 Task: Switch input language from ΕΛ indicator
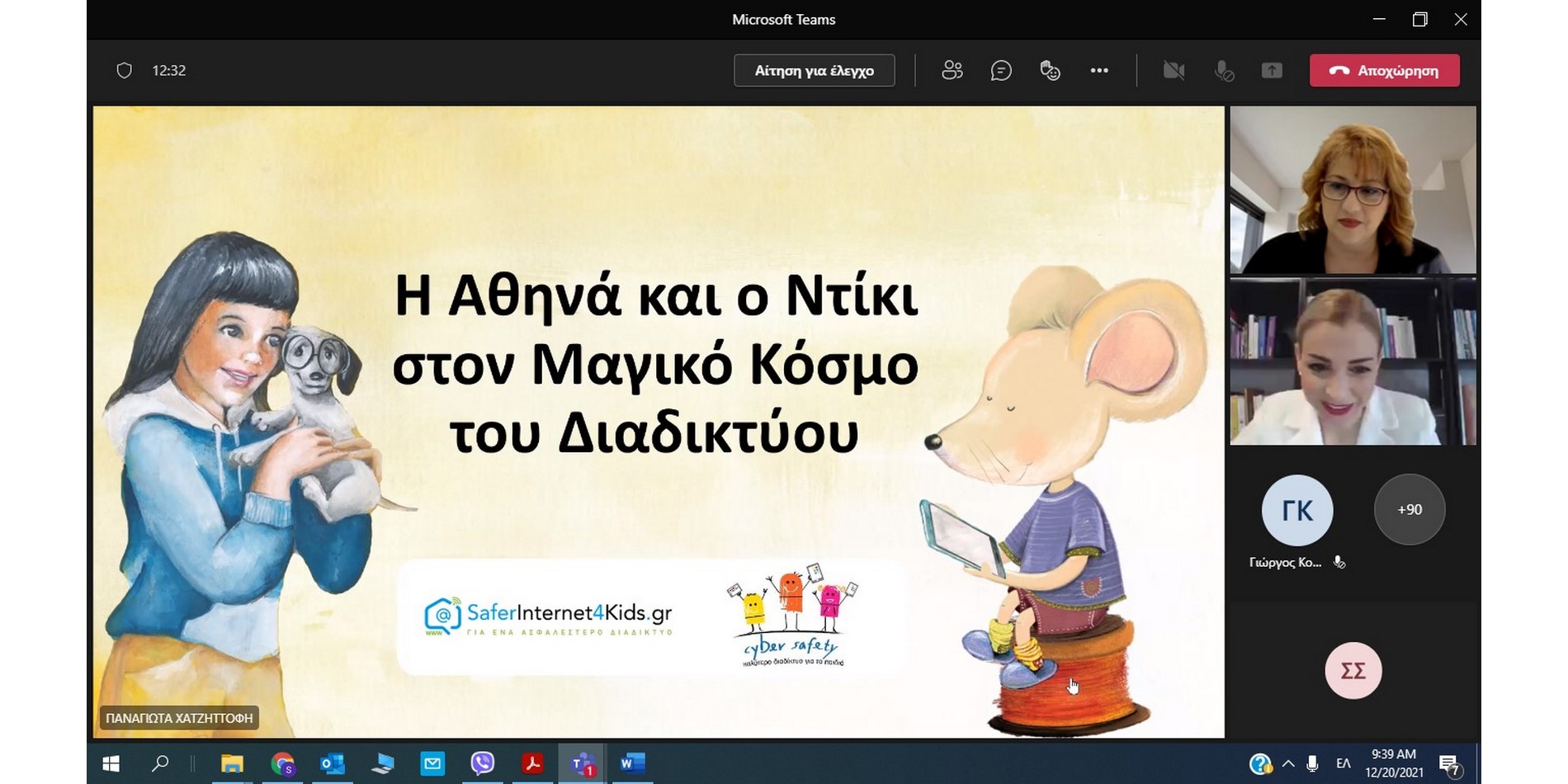click(1343, 763)
